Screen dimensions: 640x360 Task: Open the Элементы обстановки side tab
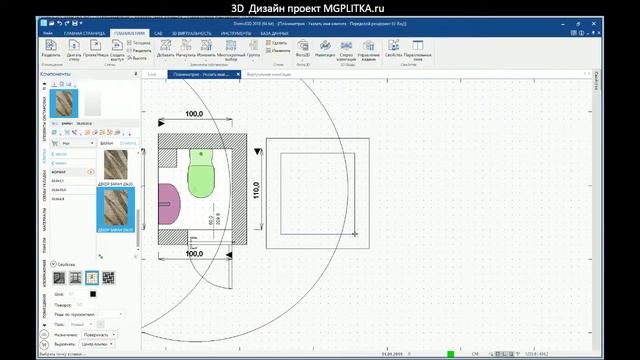(x=44, y=119)
